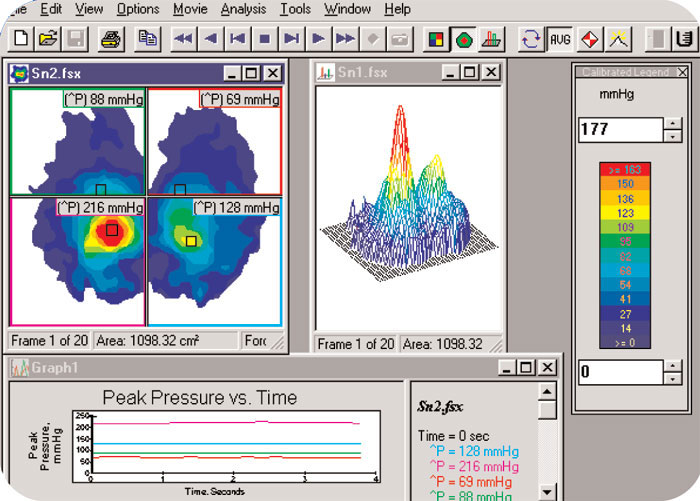The height and width of the screenshot is (501, 700).
Task: Increase the upper legend value 177
Action: 674,124
